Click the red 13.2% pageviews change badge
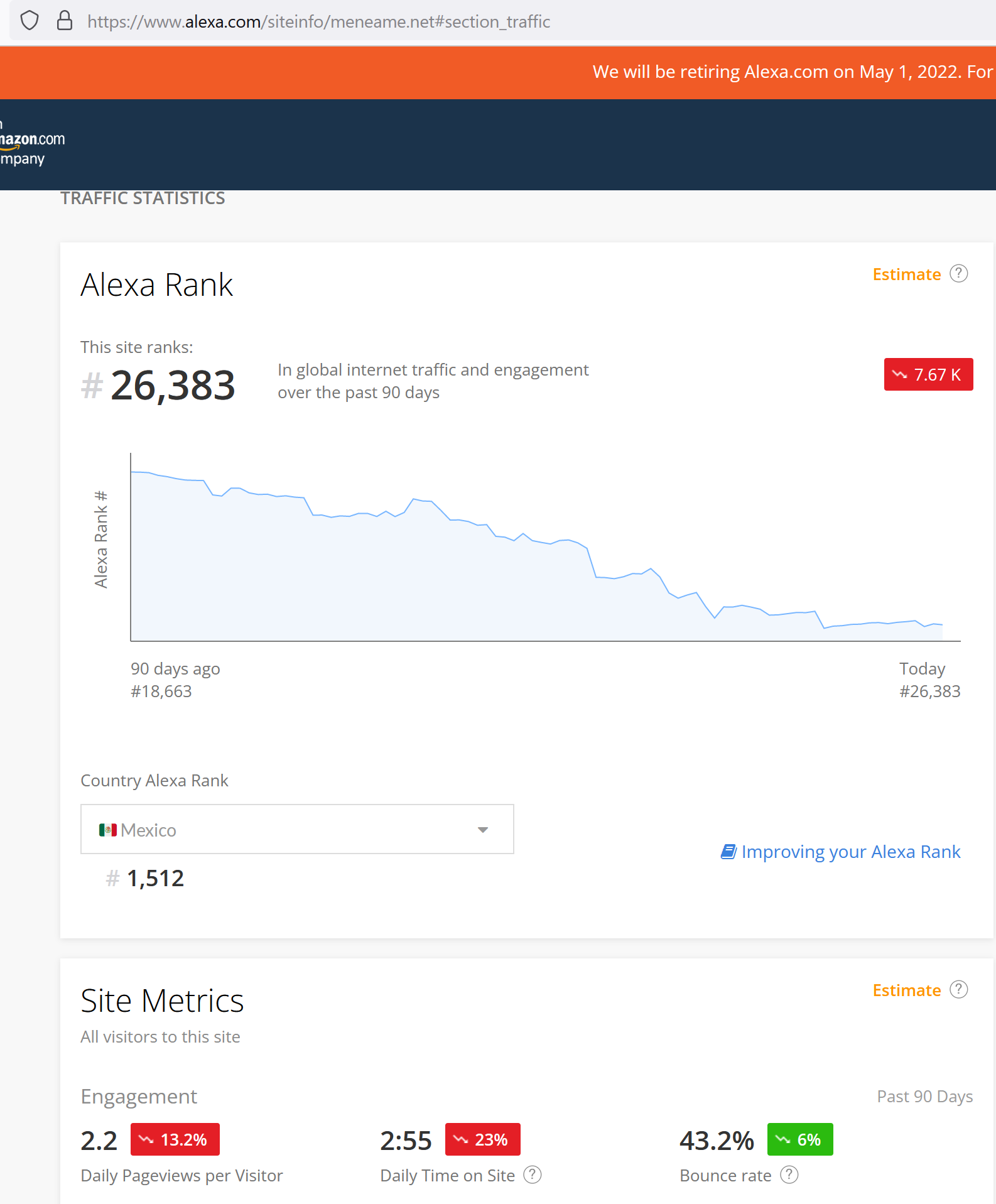The image size is (996, 1204). [x=175, y=1139]
